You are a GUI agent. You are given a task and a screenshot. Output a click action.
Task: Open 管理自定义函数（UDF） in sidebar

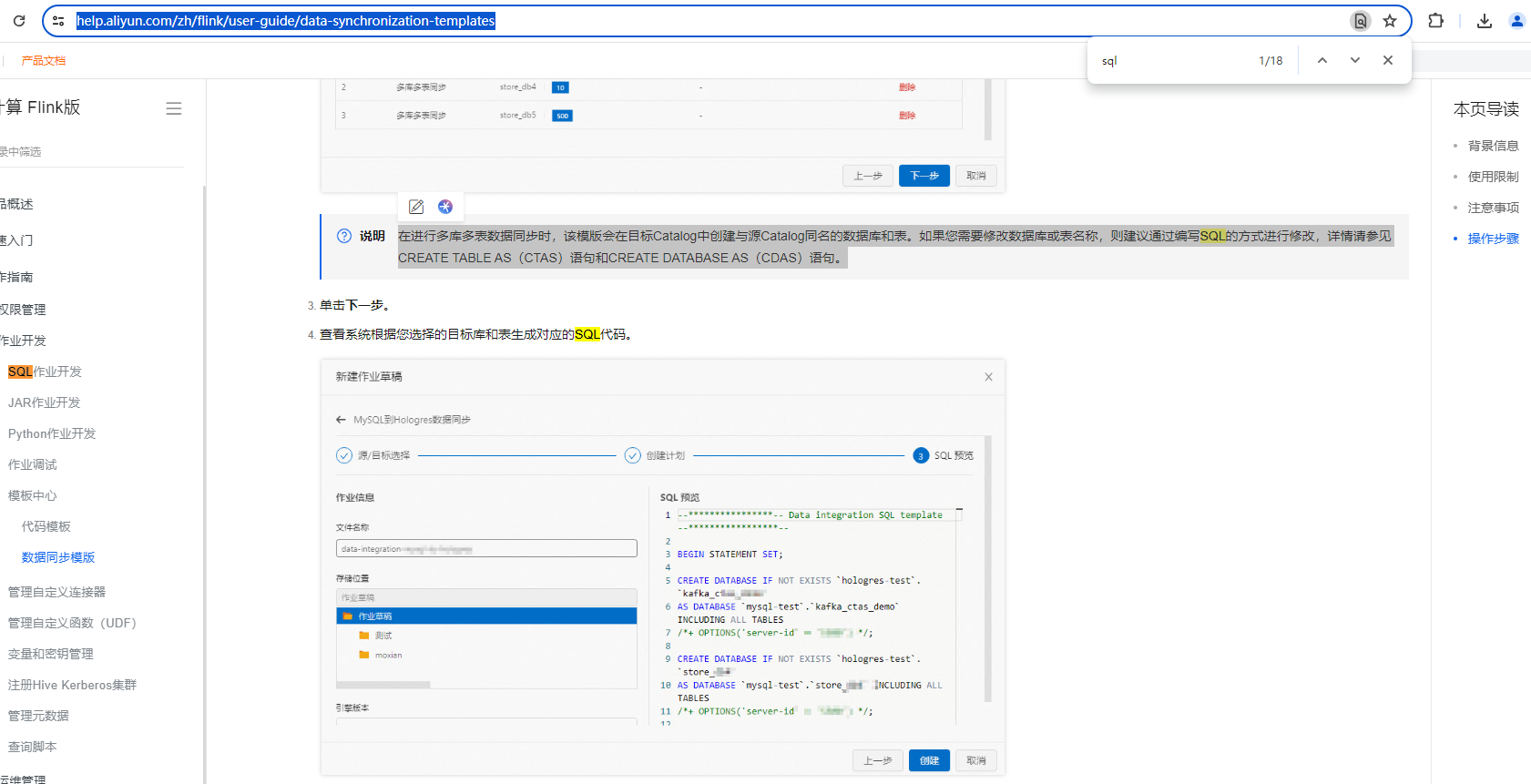[72, 623]
